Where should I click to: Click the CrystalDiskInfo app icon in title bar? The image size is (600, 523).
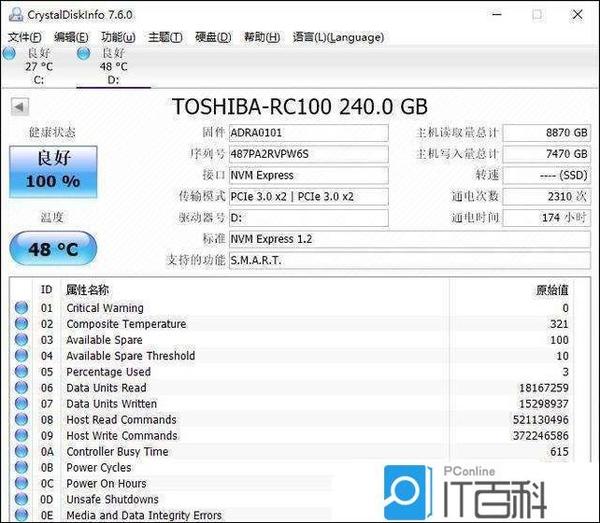coord(16,15)
